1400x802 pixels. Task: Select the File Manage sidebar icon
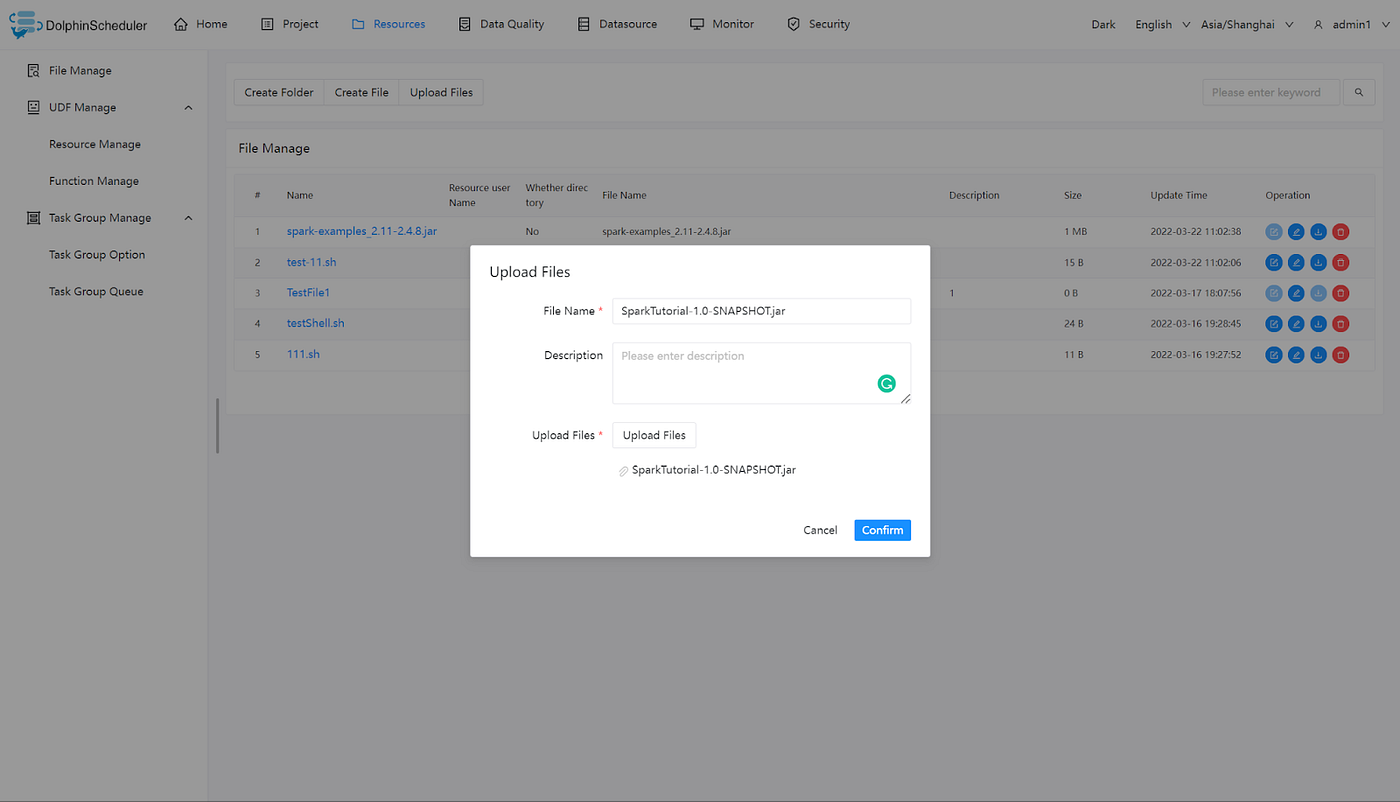(x=31, y=70)
